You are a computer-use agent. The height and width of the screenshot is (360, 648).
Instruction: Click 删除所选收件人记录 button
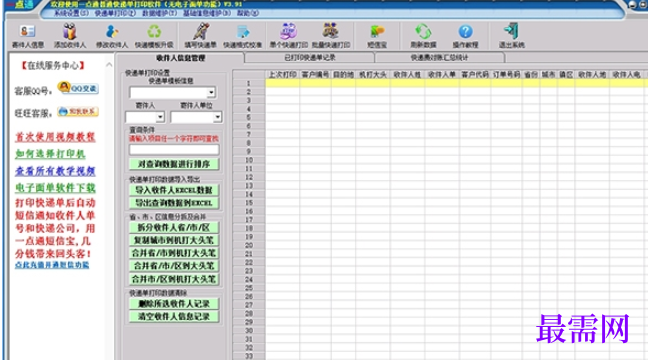pyautogui.click(x=174, y=304)
